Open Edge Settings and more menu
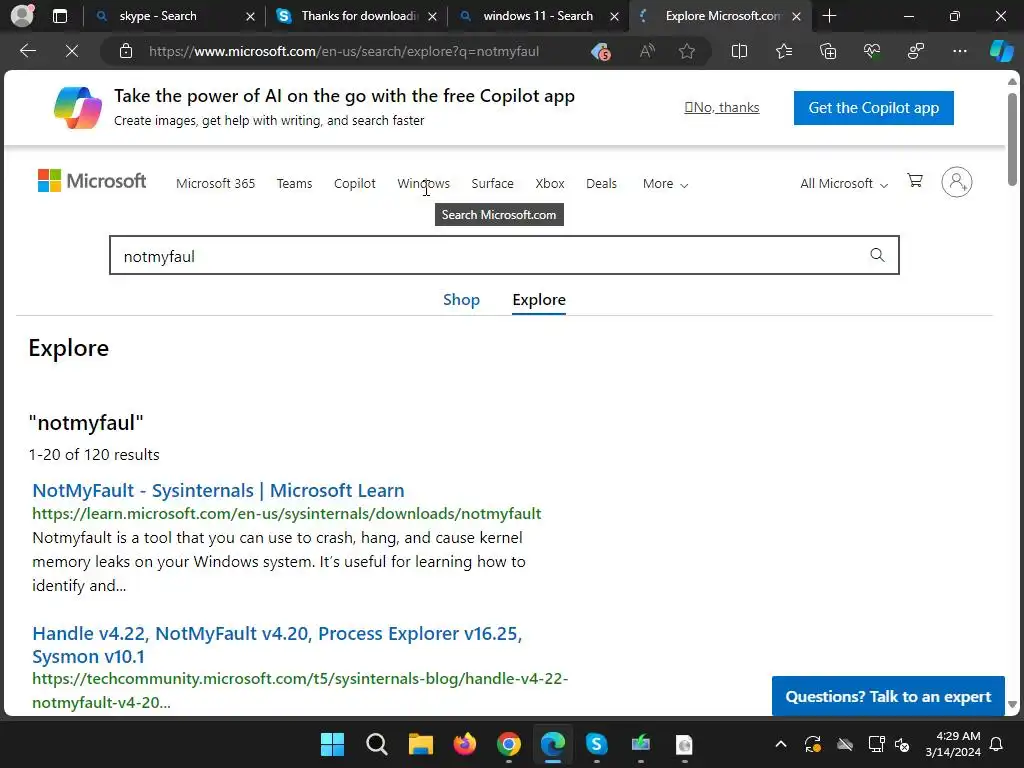Viewport: 1024px width, 768px height. 959,51
